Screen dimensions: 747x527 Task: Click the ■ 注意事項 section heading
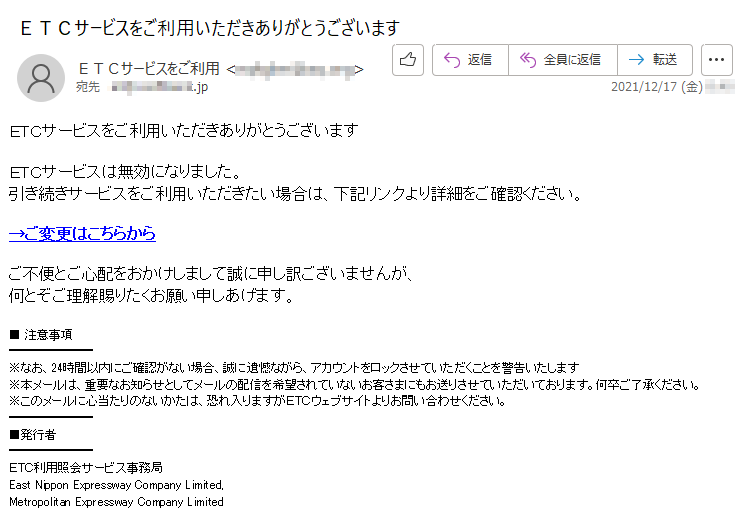coord(40,334)
